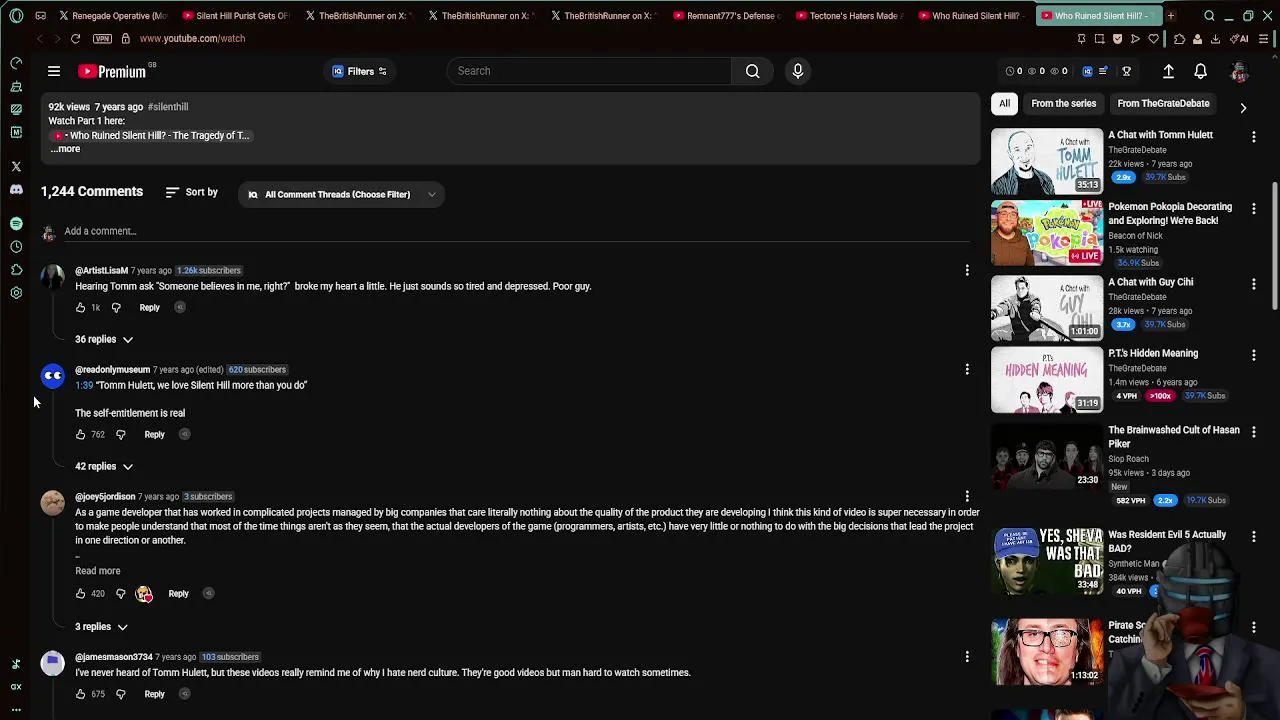The image size is (1280, 720).
Task: Dislike @ArtistLisaM's comment
Action: tap(116, 308)
